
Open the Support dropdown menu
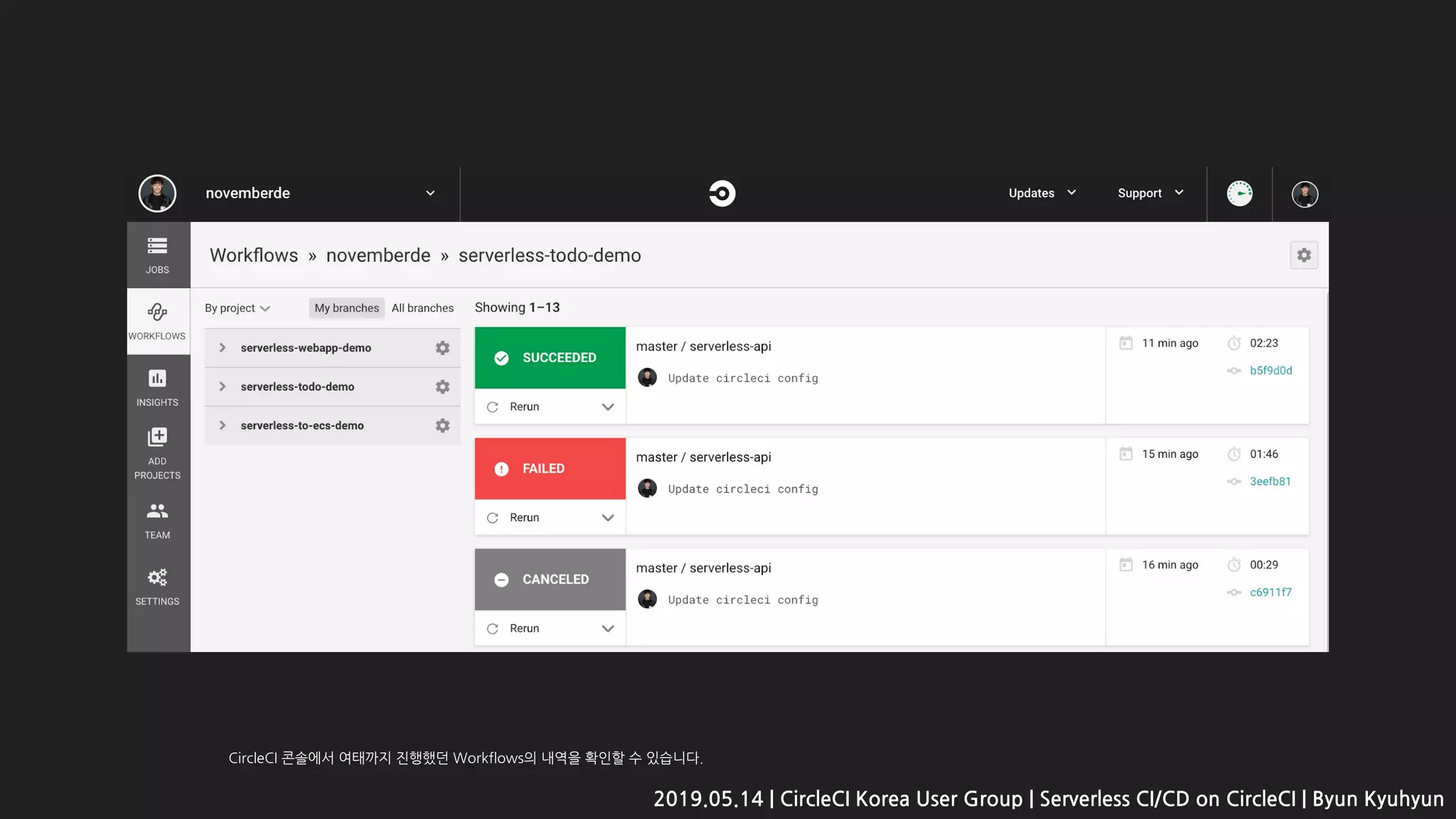[x=1150, y=193]
